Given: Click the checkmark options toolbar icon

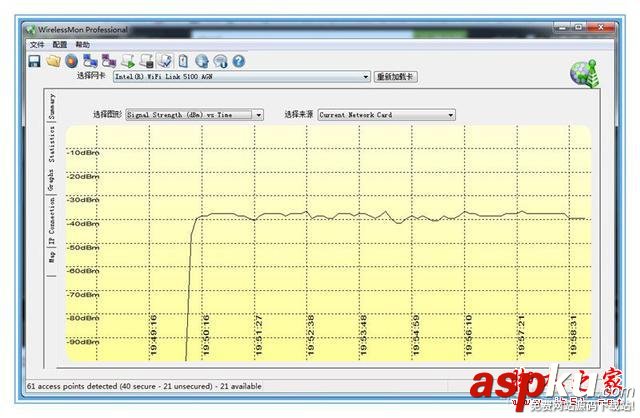Looking at the screenshot, I should 165,61.
